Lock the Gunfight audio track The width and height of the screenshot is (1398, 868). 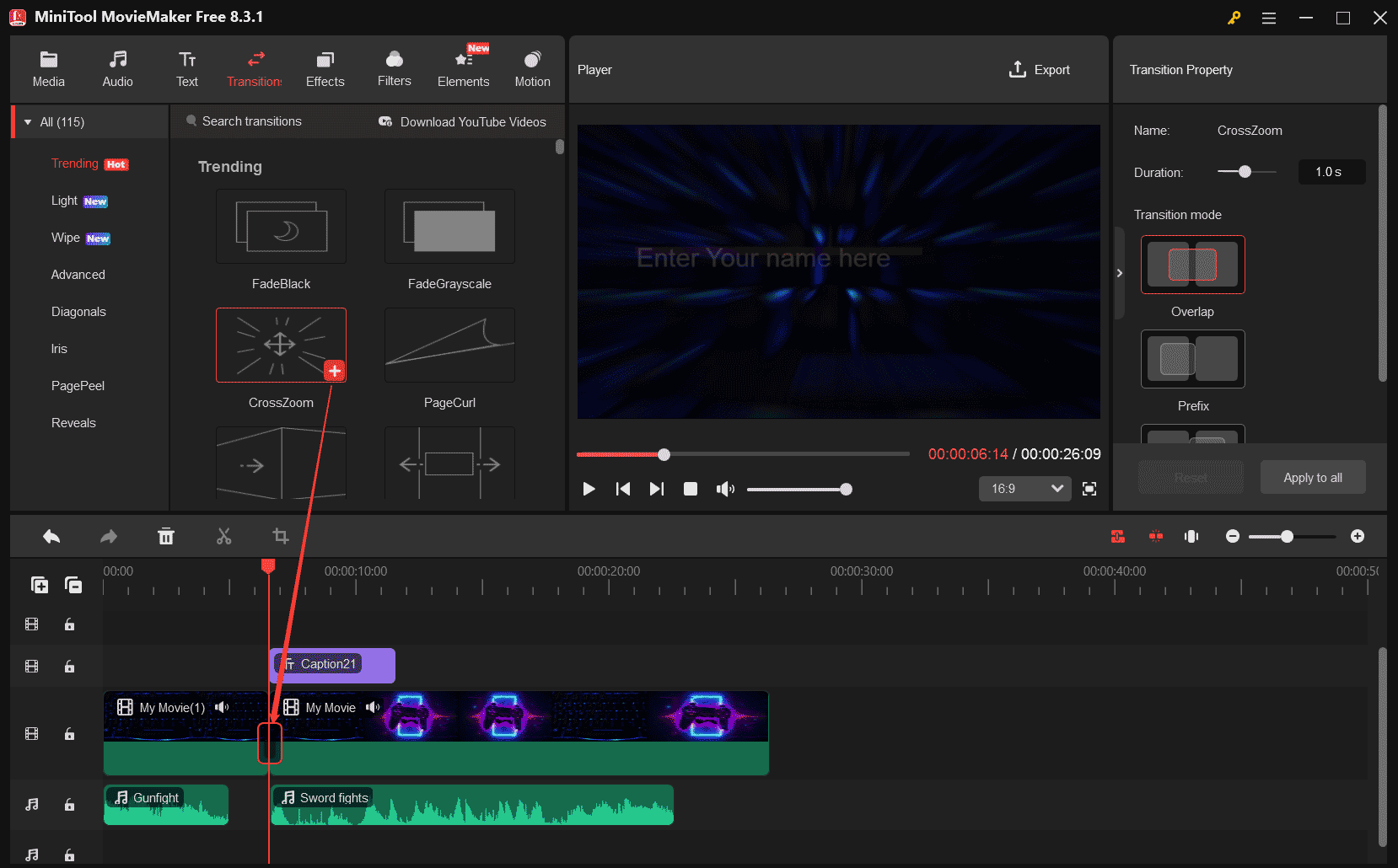69,805
